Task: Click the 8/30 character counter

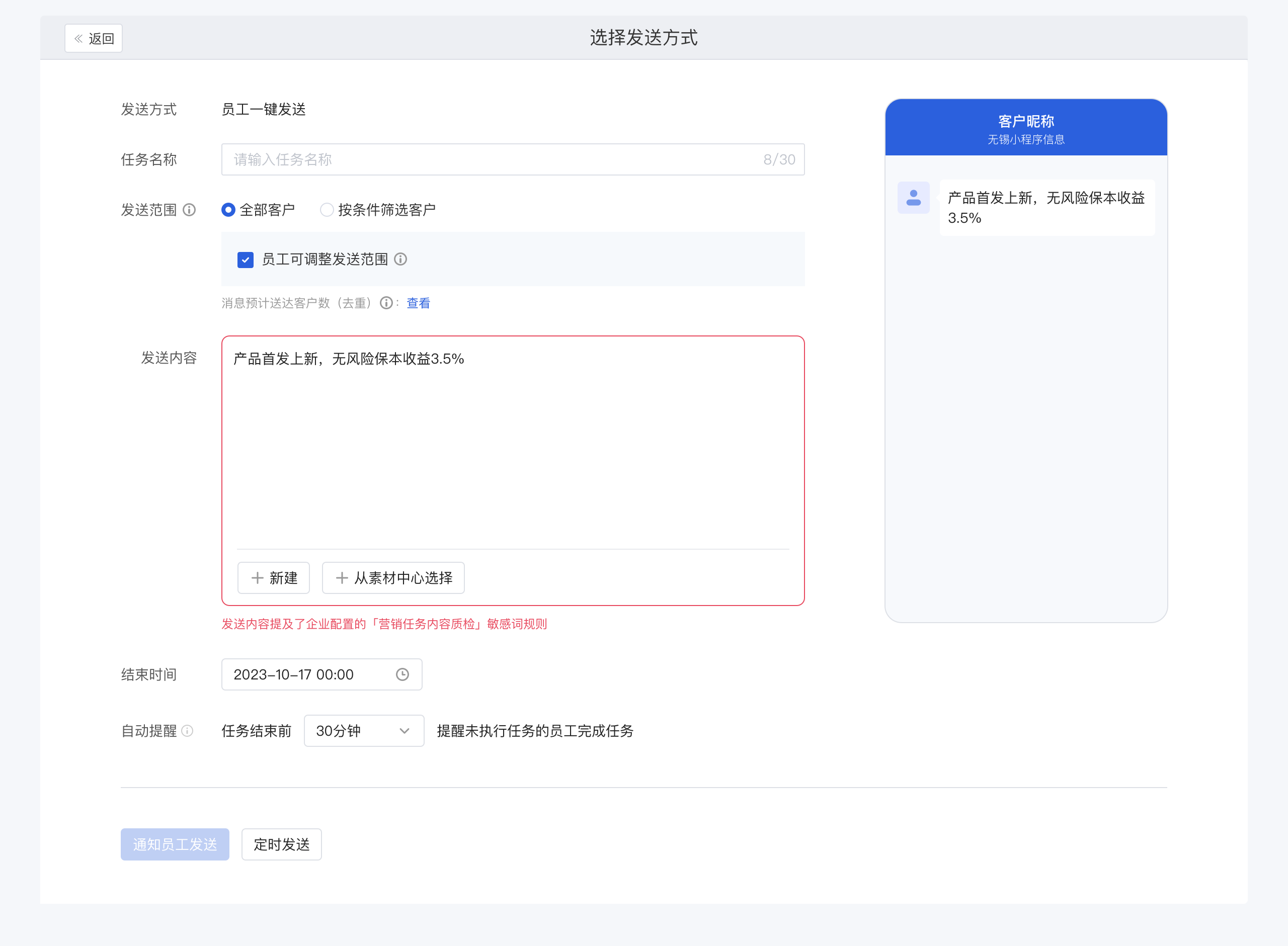Action: (779, 160)
